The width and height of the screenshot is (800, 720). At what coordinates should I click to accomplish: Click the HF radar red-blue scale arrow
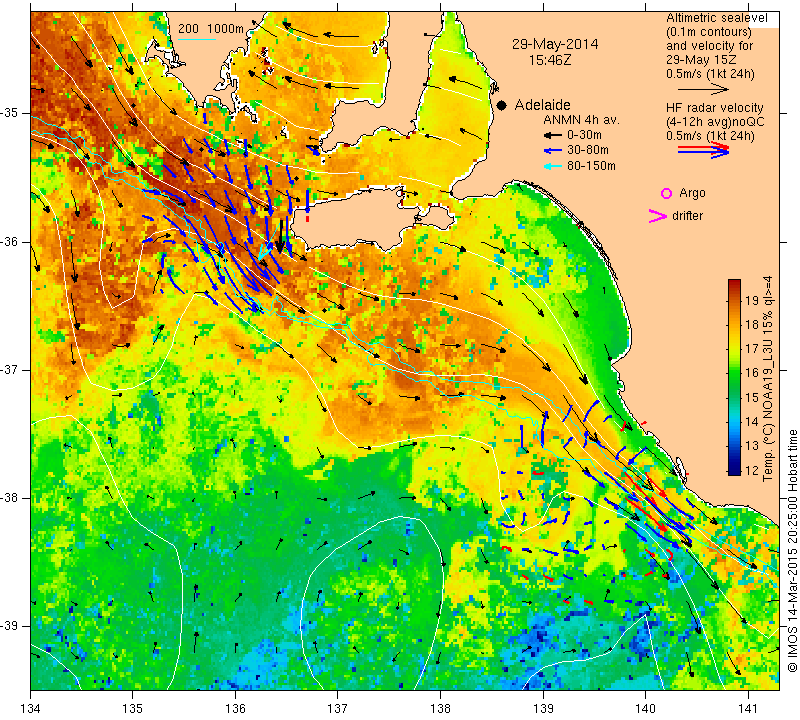(703, 150)
